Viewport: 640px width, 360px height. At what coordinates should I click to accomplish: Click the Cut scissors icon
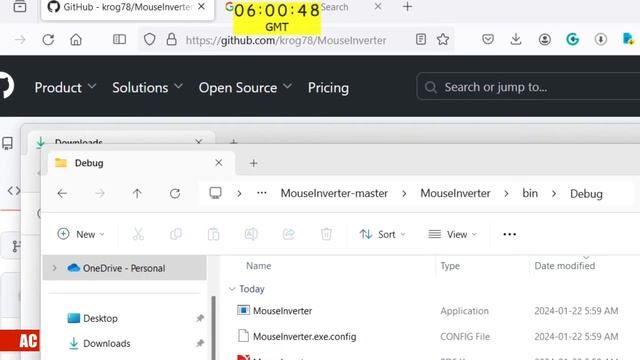(x=138, y=234)
